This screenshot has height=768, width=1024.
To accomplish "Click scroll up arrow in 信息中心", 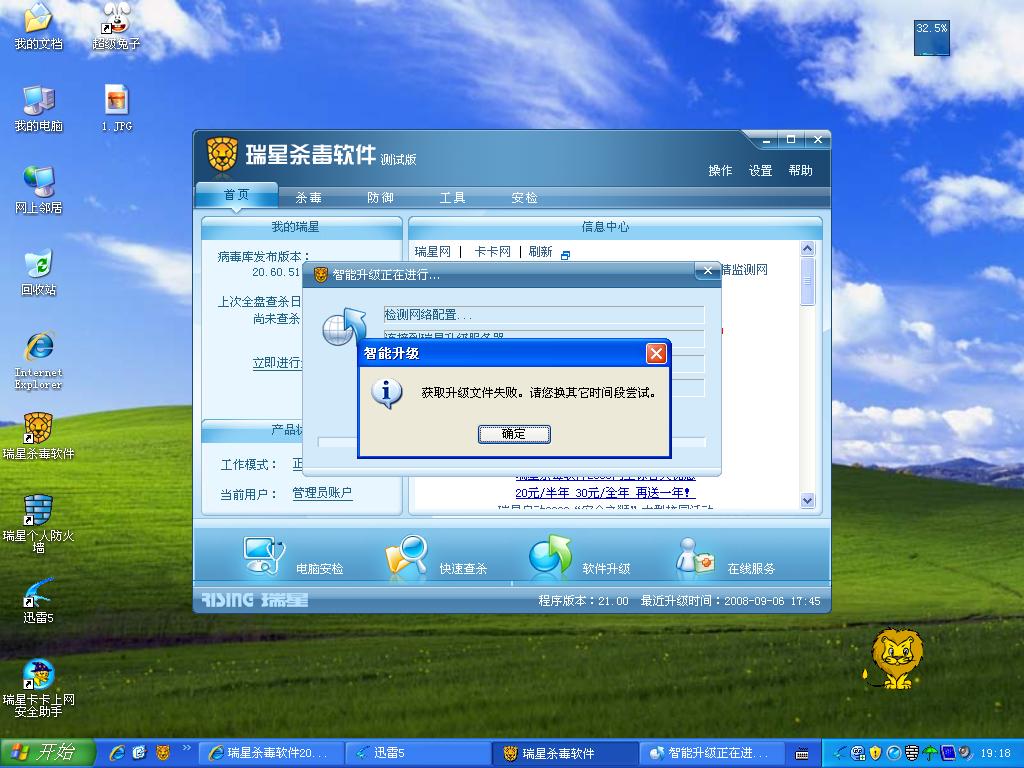I will (x=807, y=249).
